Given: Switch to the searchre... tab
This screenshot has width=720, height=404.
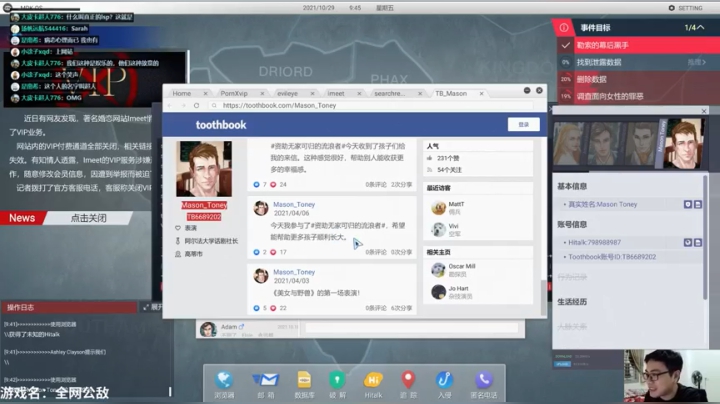Looking at the screenshot, I should pos(389,94).
